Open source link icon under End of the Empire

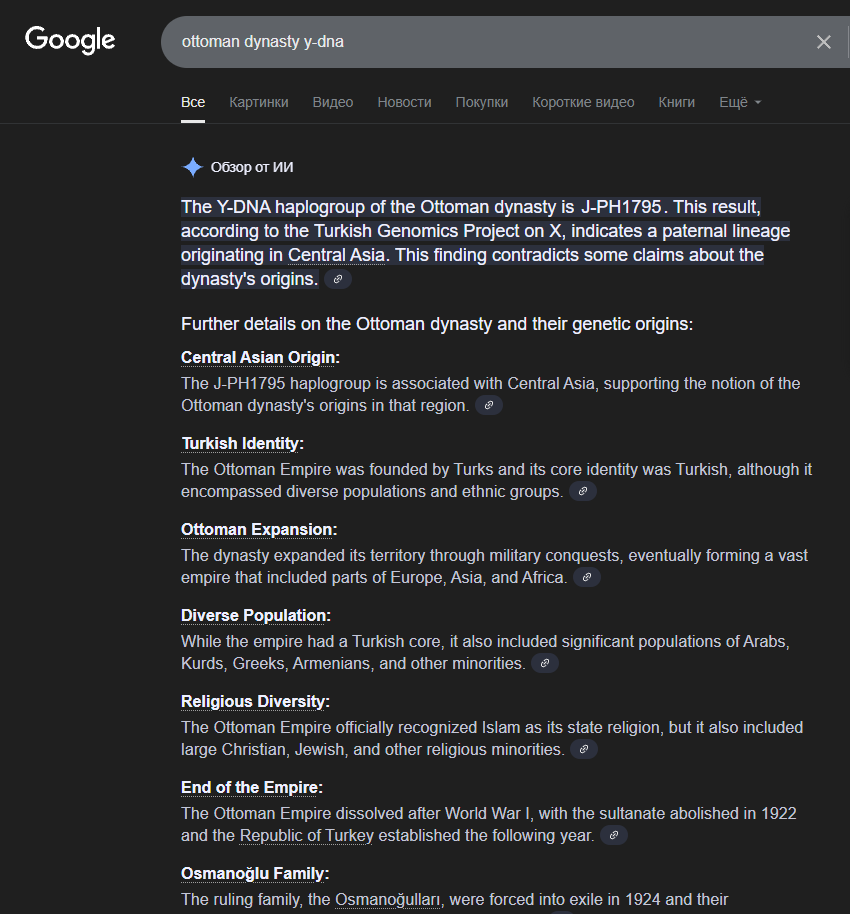614,836
